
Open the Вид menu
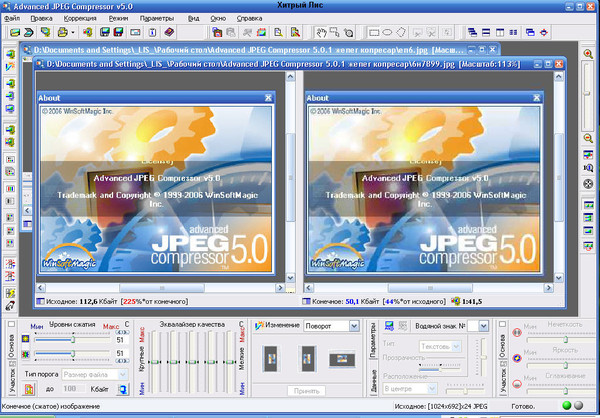[194, 18]
